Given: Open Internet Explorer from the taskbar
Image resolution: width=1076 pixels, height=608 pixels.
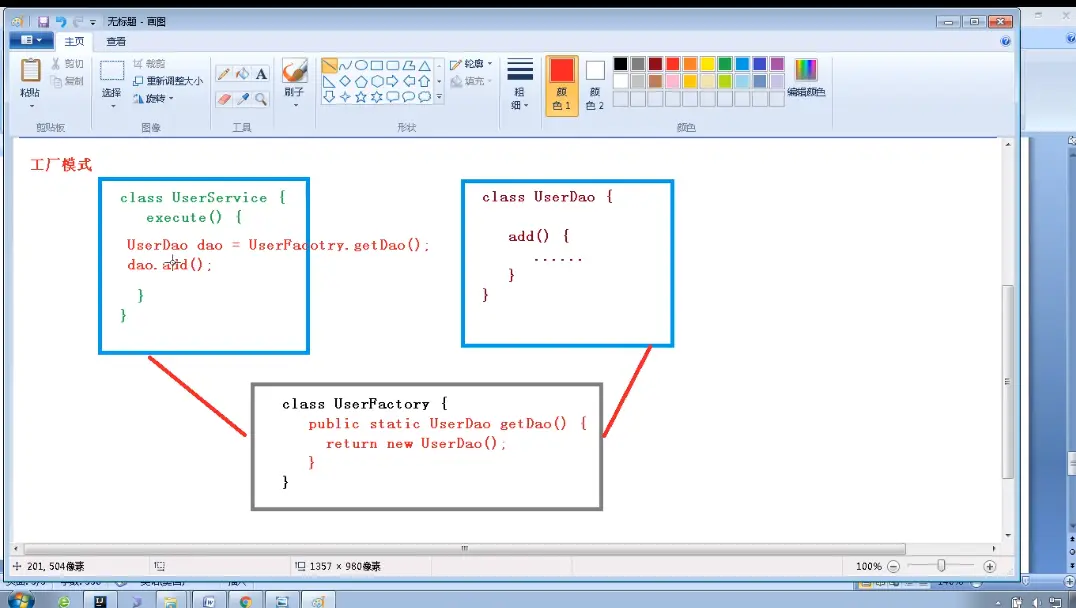Looking at the screenshot, I should pyautogui.click(x=64, y=602).
